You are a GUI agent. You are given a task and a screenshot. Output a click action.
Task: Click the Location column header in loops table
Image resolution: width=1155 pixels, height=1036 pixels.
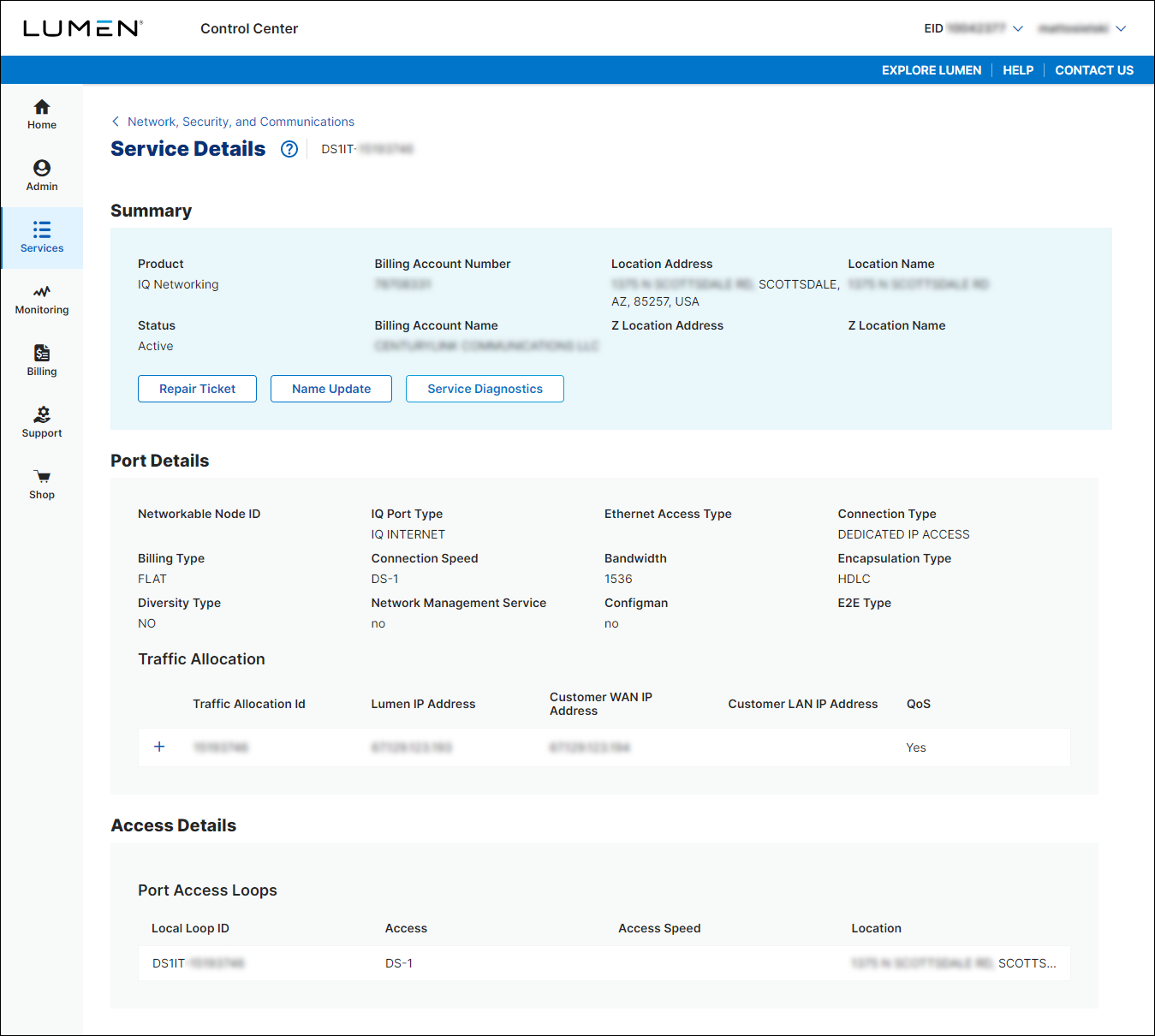(x=876, y=928)
